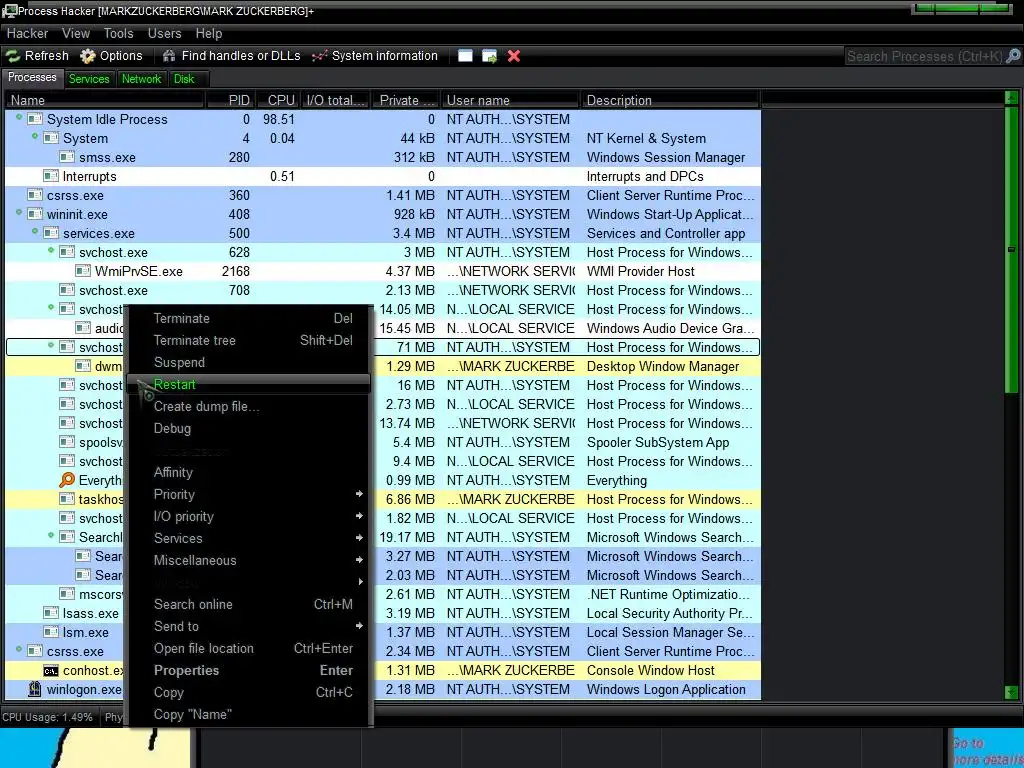This screenshot has height=768, width=1024.
Task: Open the Help menu
Action: click(x=208, y=33)
